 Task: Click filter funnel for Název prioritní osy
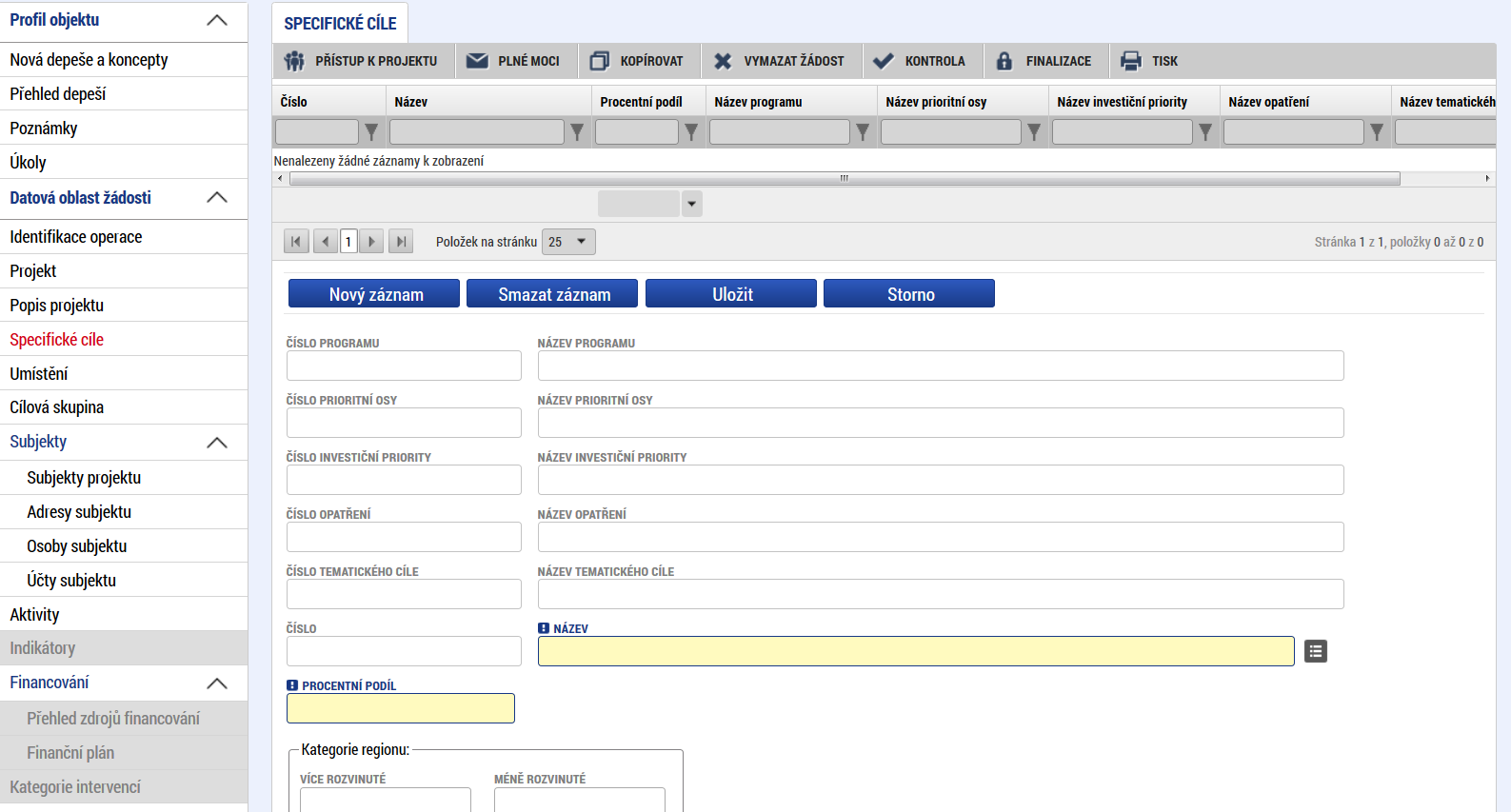point(1034,132)
